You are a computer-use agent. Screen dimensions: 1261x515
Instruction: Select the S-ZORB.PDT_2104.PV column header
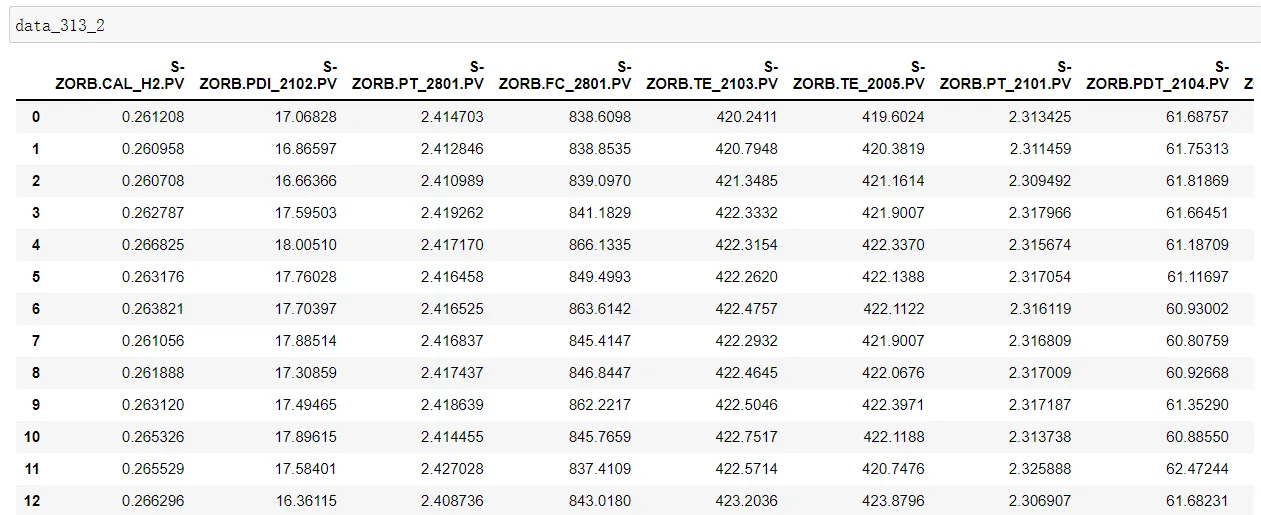point(1158,75)
